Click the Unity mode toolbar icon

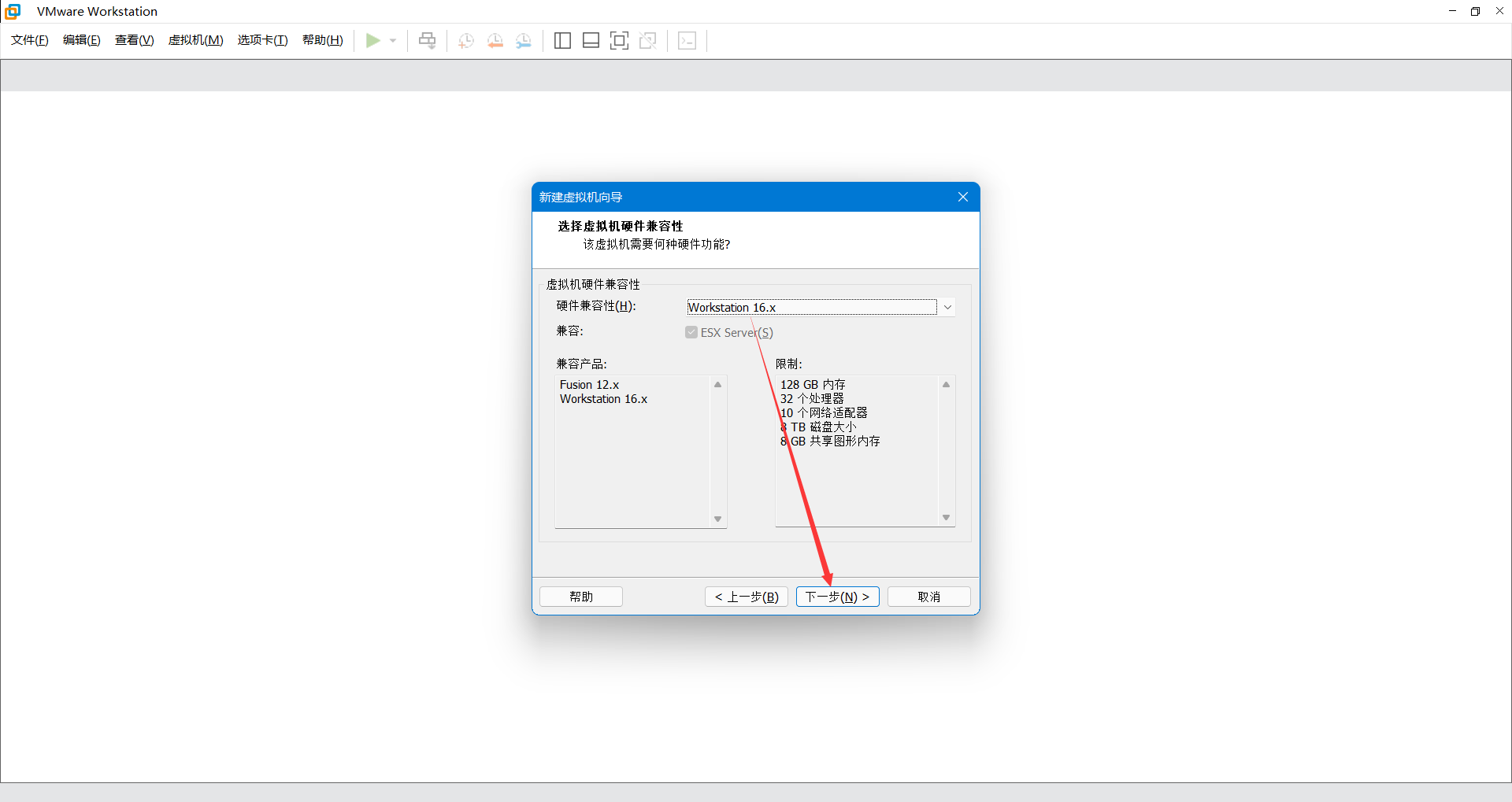pos(648,41)
